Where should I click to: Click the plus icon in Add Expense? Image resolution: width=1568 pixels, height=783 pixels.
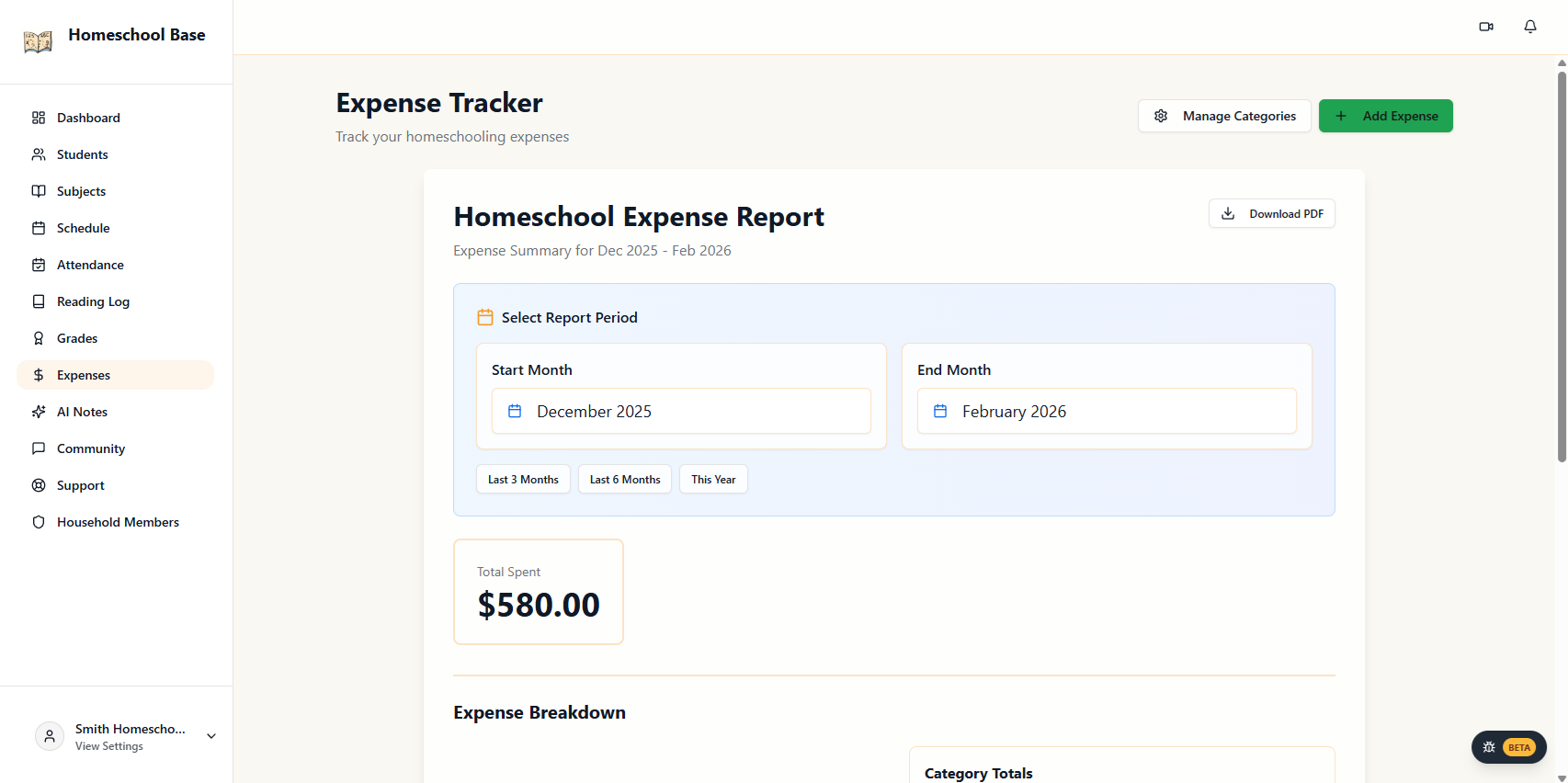1341,116
